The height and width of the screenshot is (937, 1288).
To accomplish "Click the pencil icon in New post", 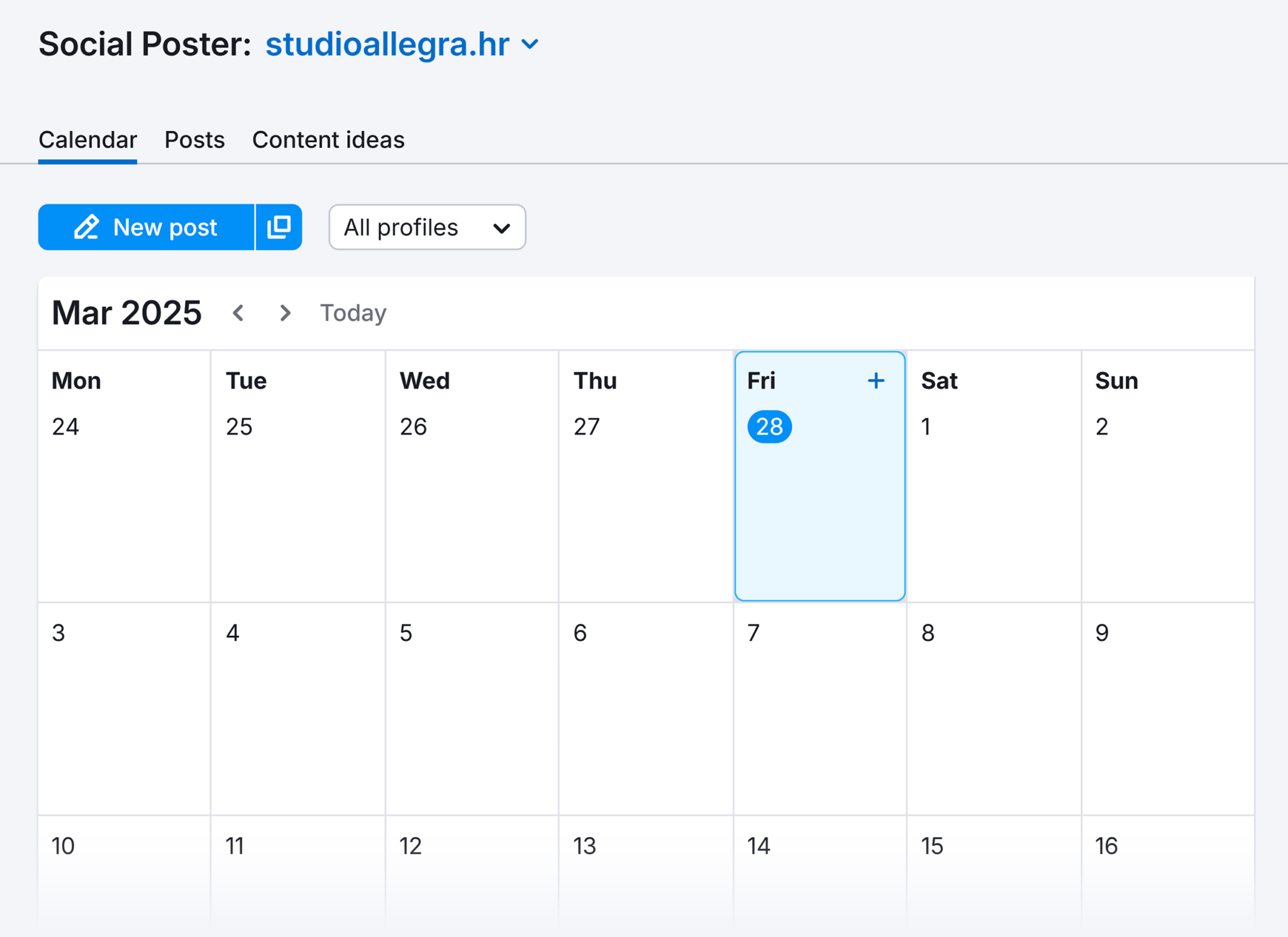I will point(87,227).
